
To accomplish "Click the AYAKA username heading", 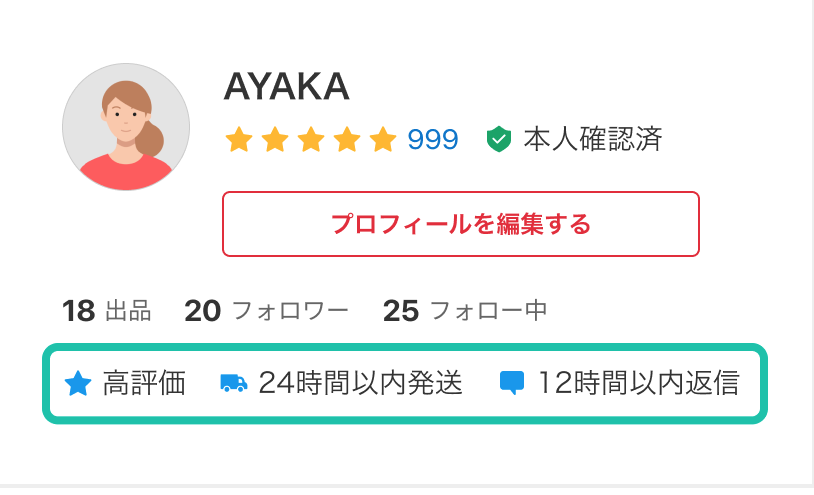I will tap(287, 86).
